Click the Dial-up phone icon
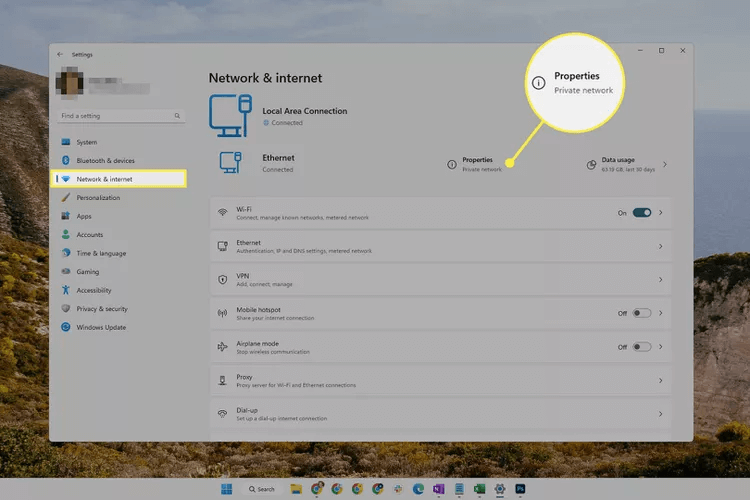 click(222, 414)
